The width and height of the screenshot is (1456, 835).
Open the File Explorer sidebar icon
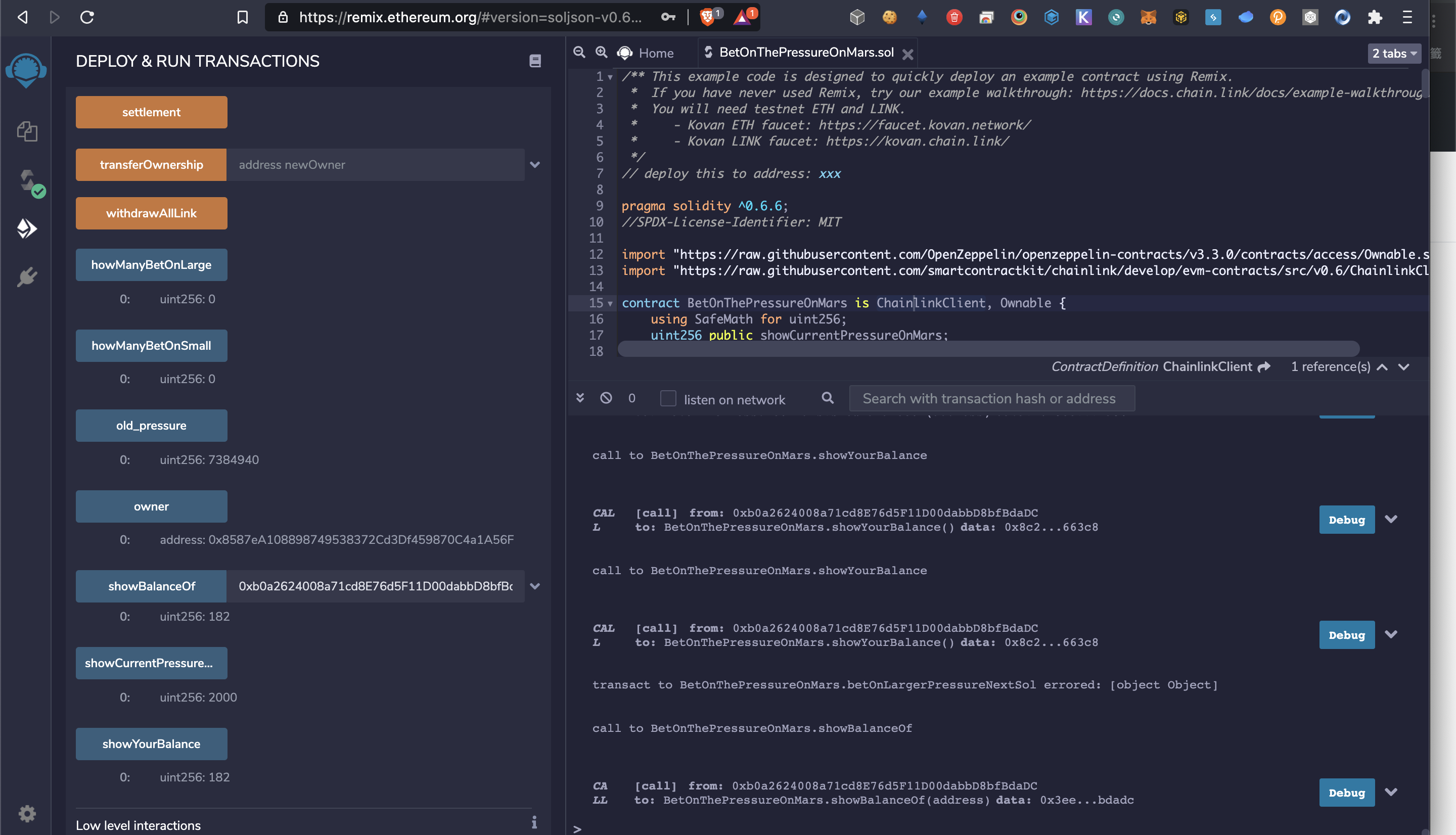coord(27,131)
